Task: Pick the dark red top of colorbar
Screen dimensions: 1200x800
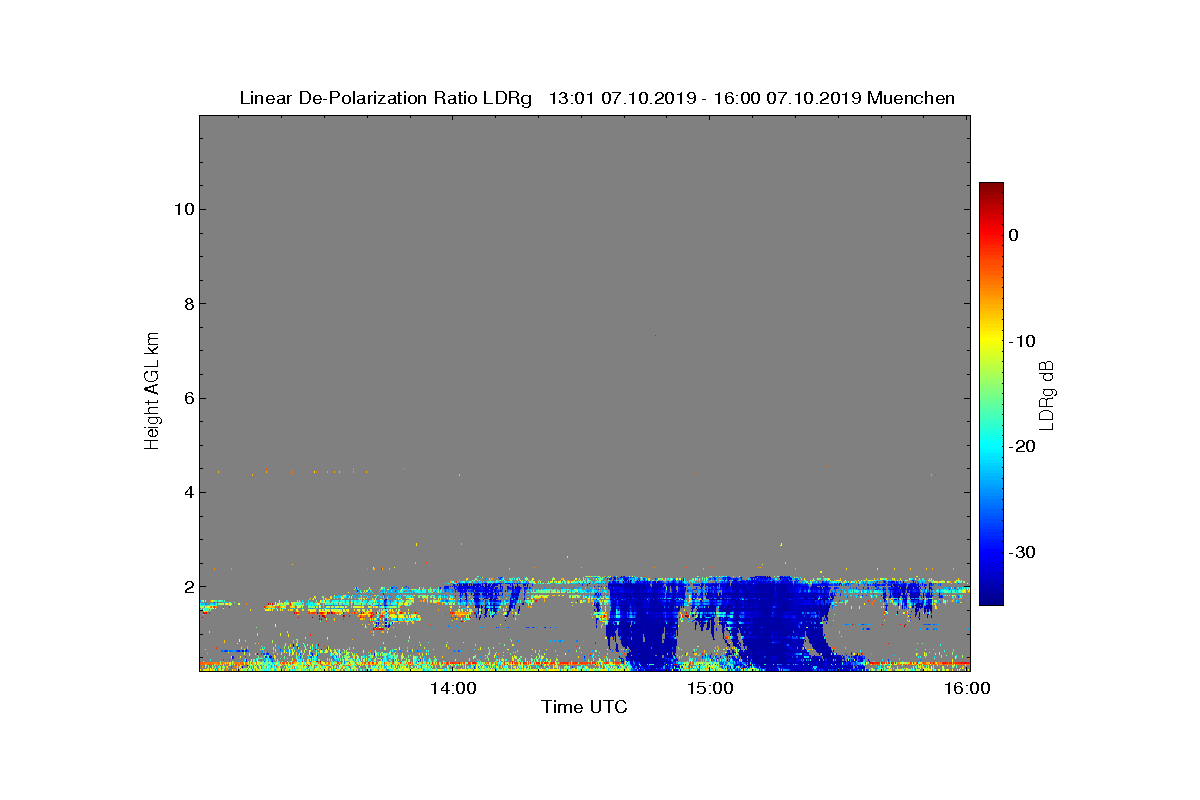Action: point(991,188)
